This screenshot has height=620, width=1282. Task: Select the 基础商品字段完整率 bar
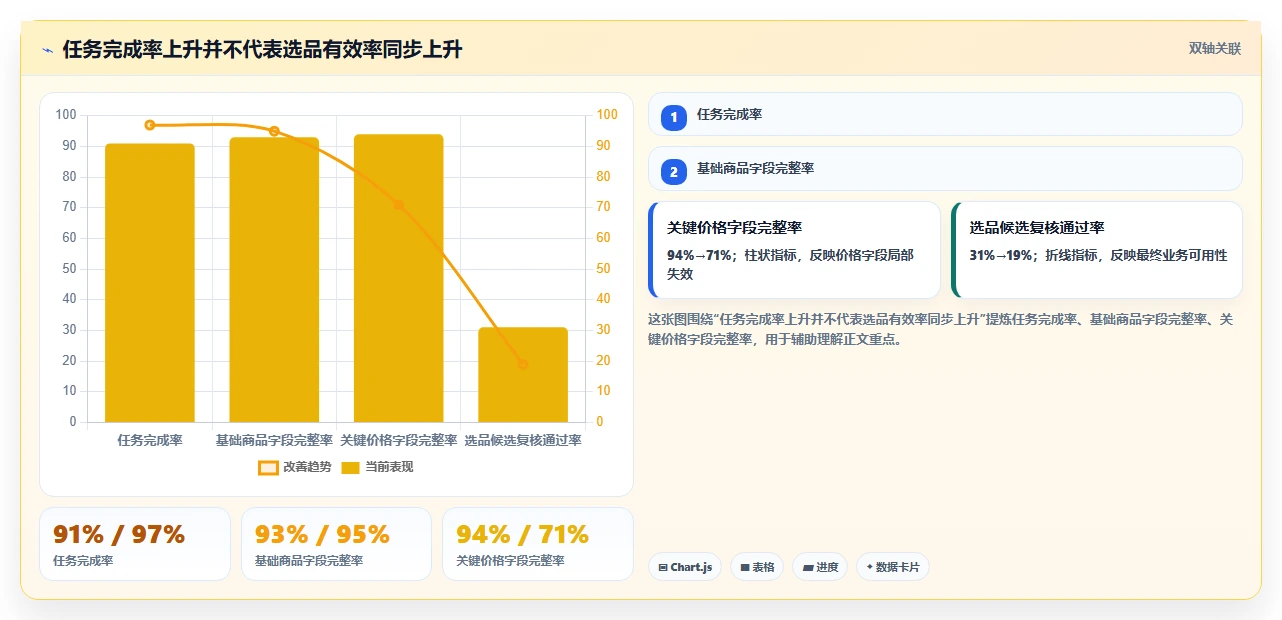click(274, 280)
